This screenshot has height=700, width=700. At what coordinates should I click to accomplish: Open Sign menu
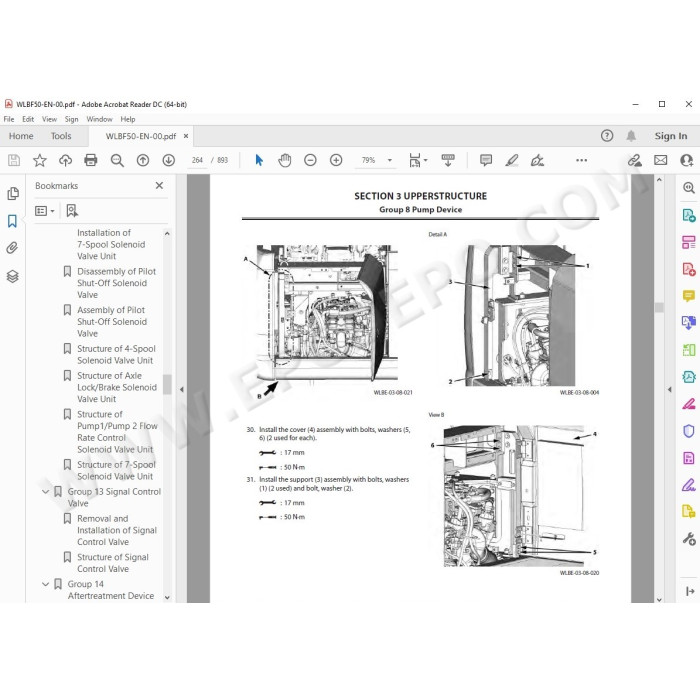[71, 119]
